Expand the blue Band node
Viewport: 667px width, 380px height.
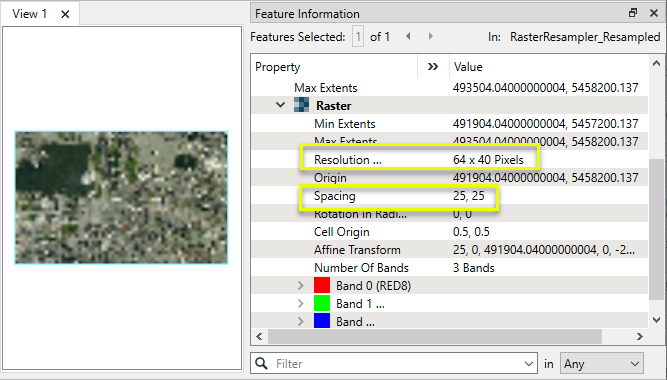300,321
